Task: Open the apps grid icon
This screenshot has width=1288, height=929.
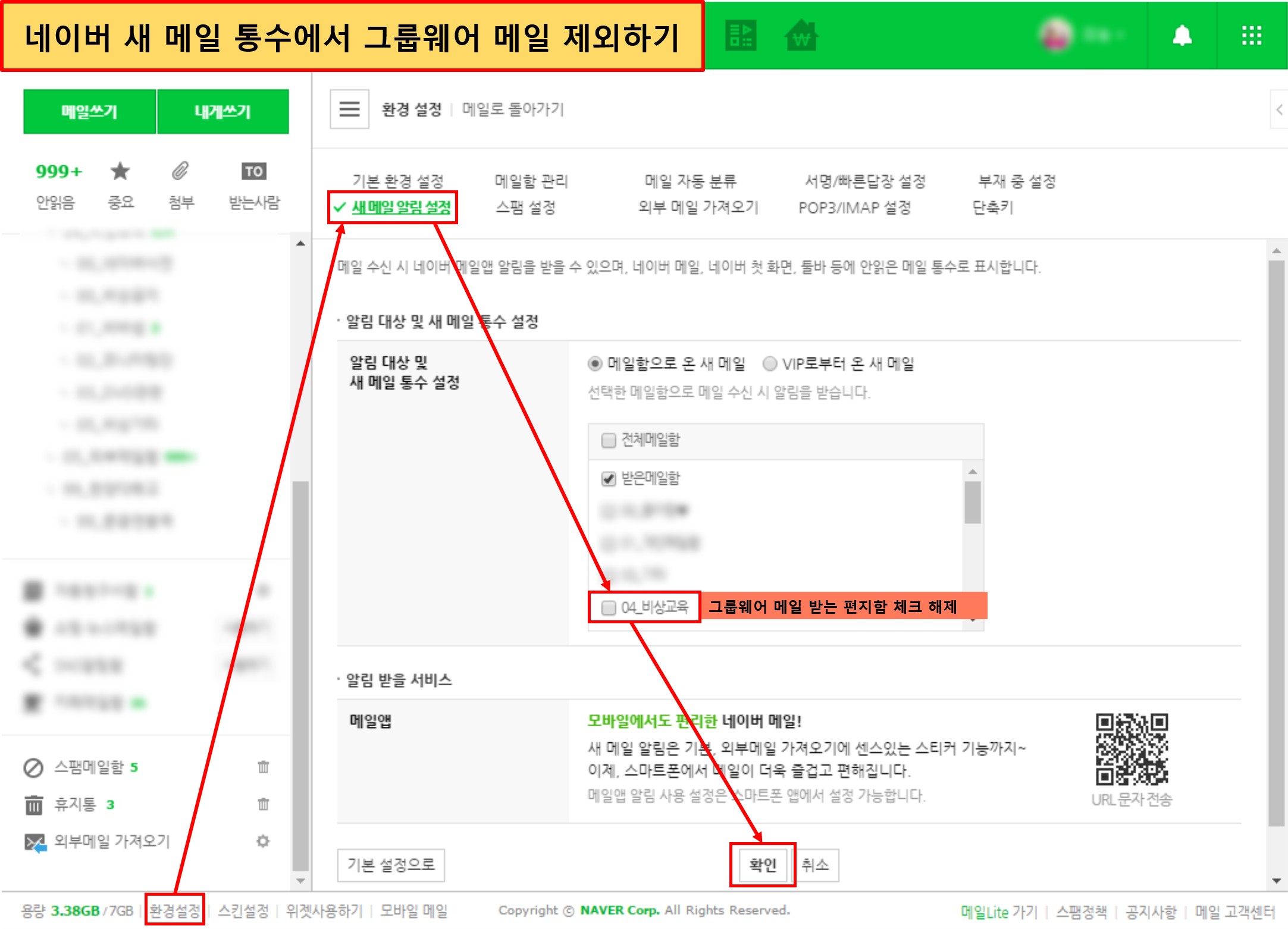Action: pos(1252,36)
